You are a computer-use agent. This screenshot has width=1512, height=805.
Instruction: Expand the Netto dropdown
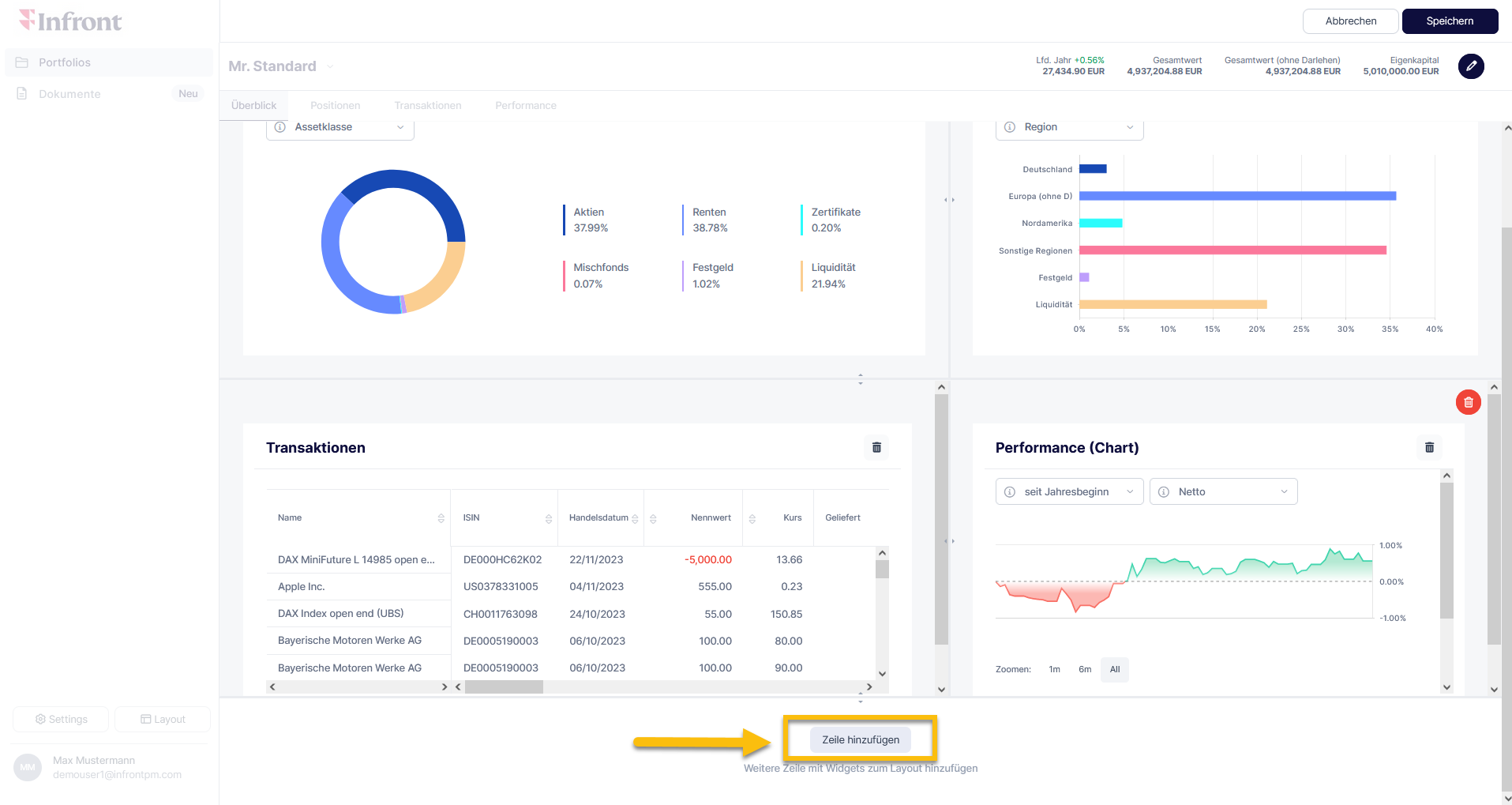click(1223, 491)
